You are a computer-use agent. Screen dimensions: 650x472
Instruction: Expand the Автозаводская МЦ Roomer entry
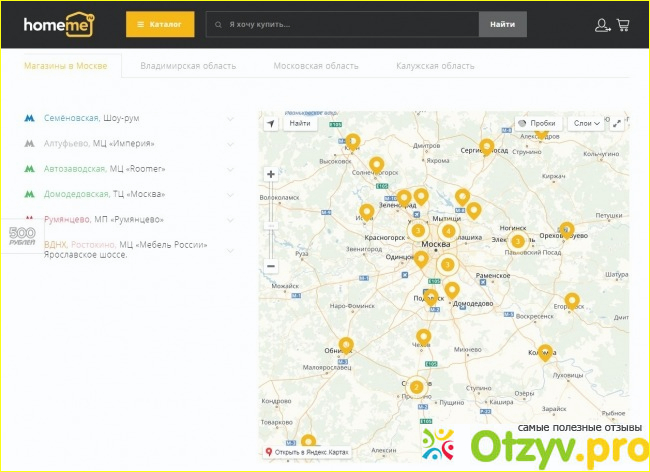point(231,168)
